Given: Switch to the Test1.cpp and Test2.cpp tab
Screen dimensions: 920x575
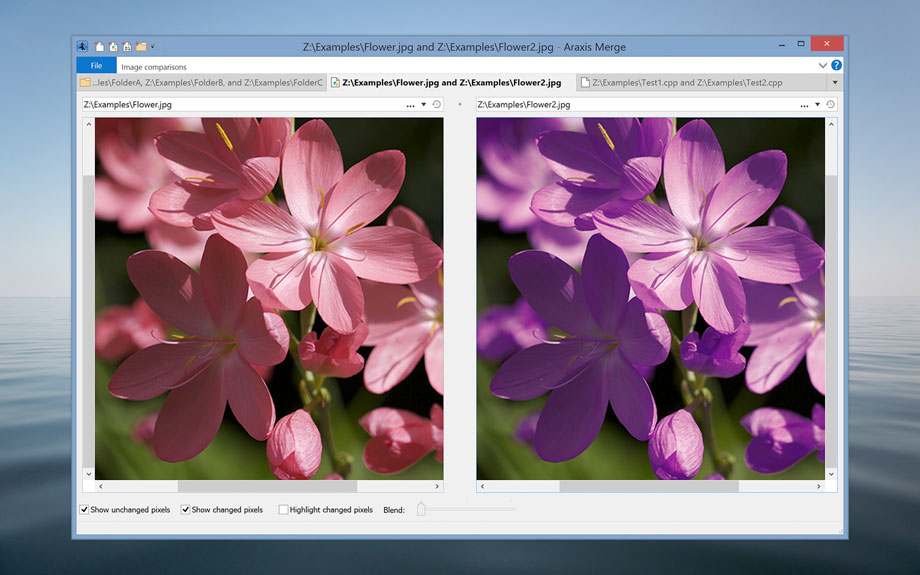Looking at the screenshot, I should pyautogui.click(x=678, y=82).
